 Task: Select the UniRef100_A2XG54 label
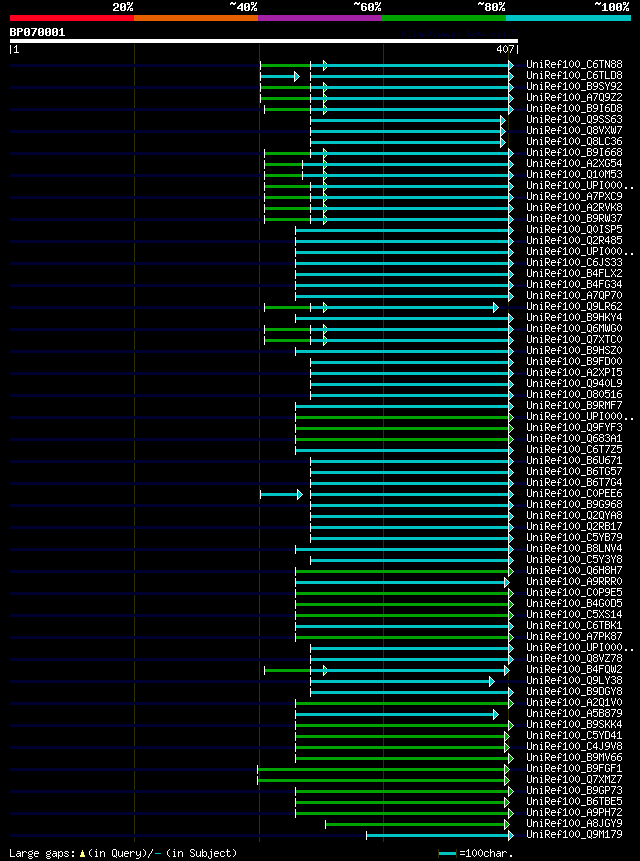coord(574,163)
